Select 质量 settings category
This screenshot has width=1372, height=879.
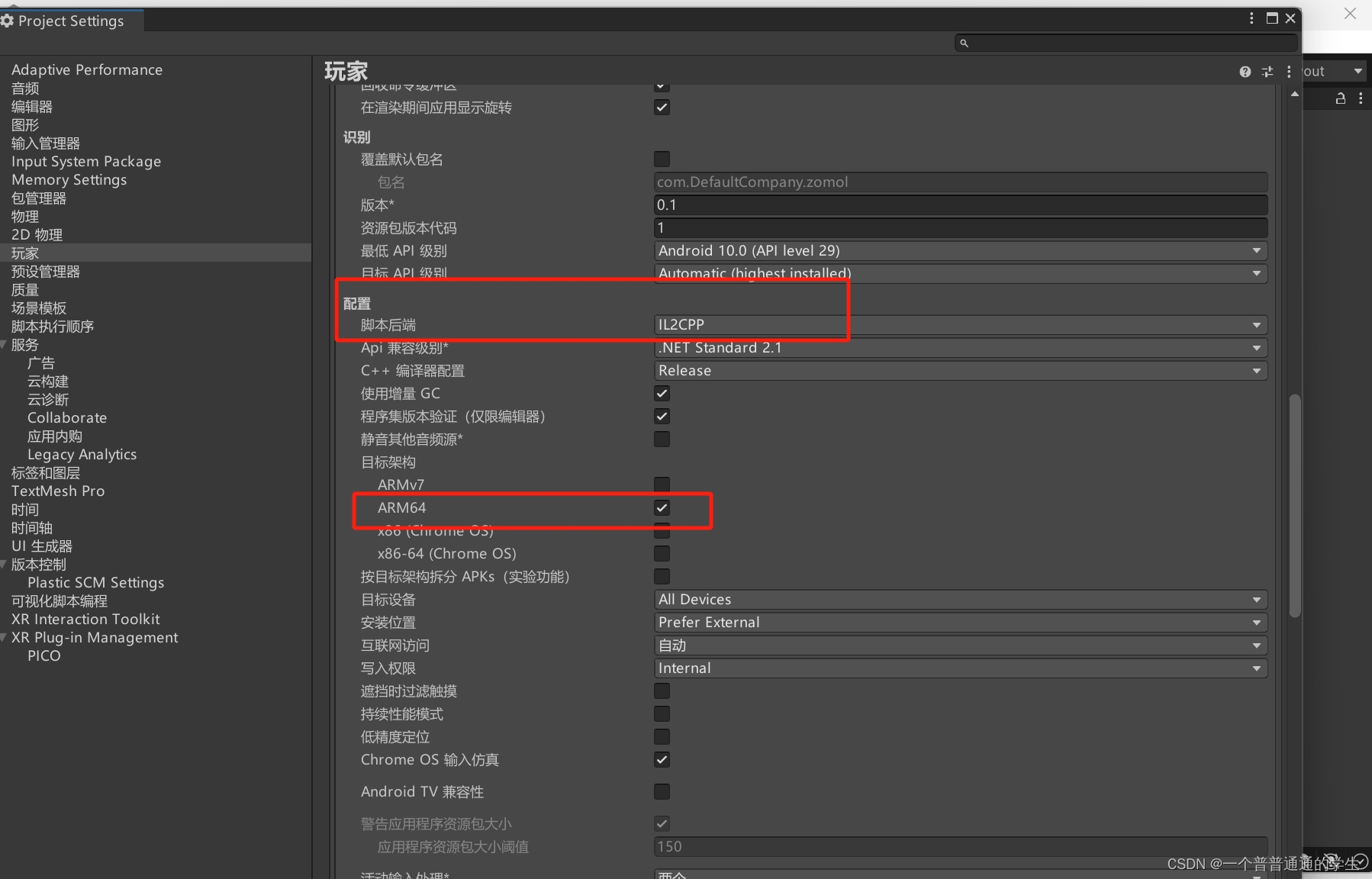(25, 290)
